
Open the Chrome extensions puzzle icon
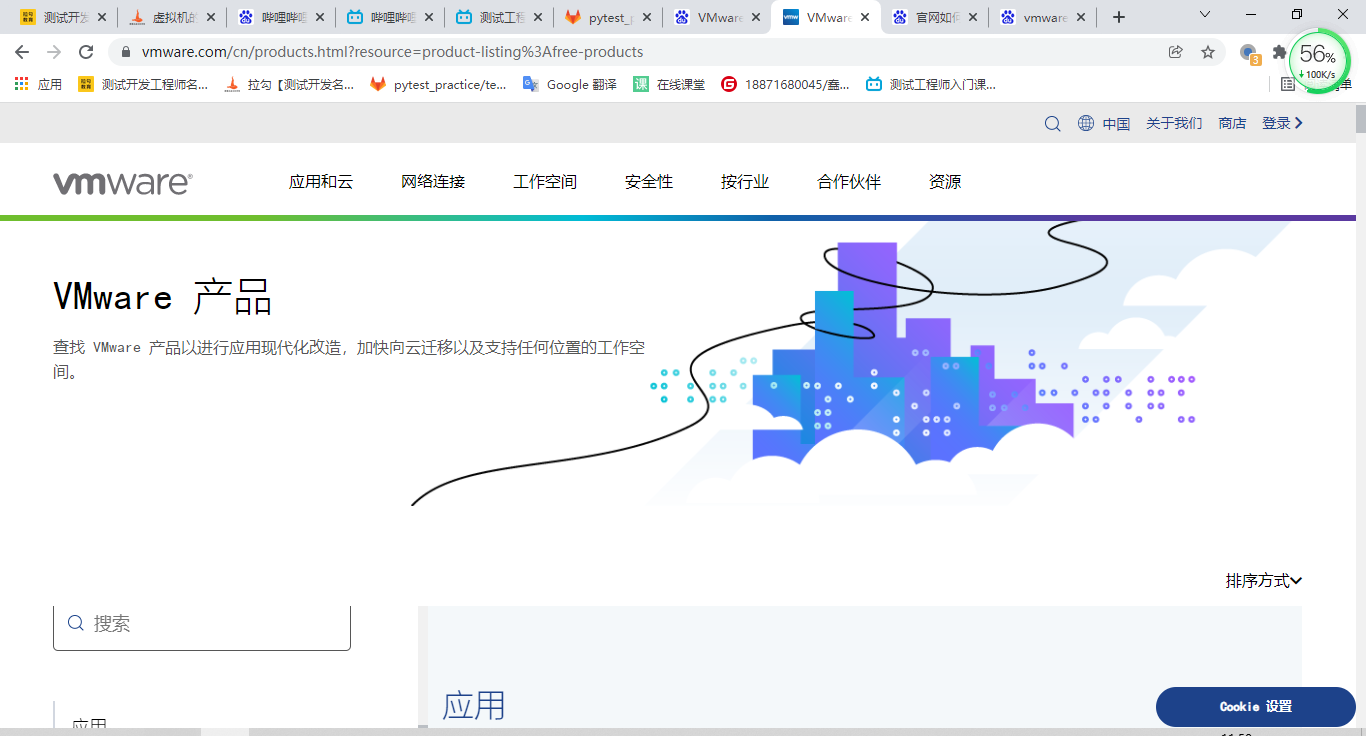point(1279,52)
